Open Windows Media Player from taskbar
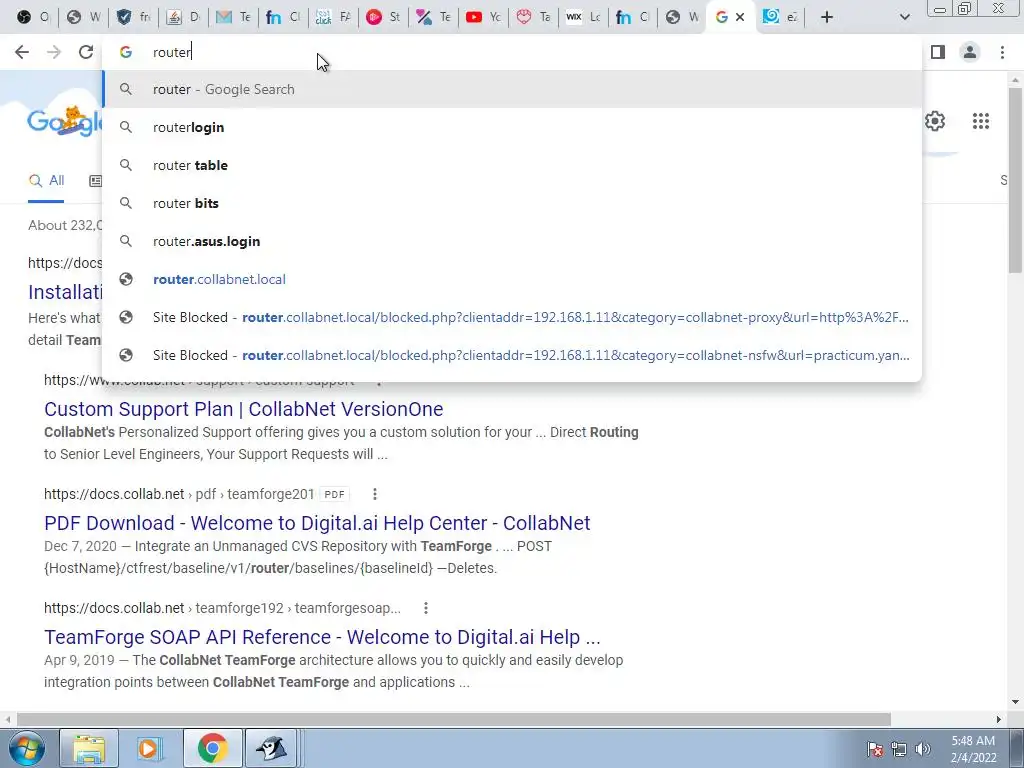Viewport: 1024px width, 768px height. click(x=150, y=748)
